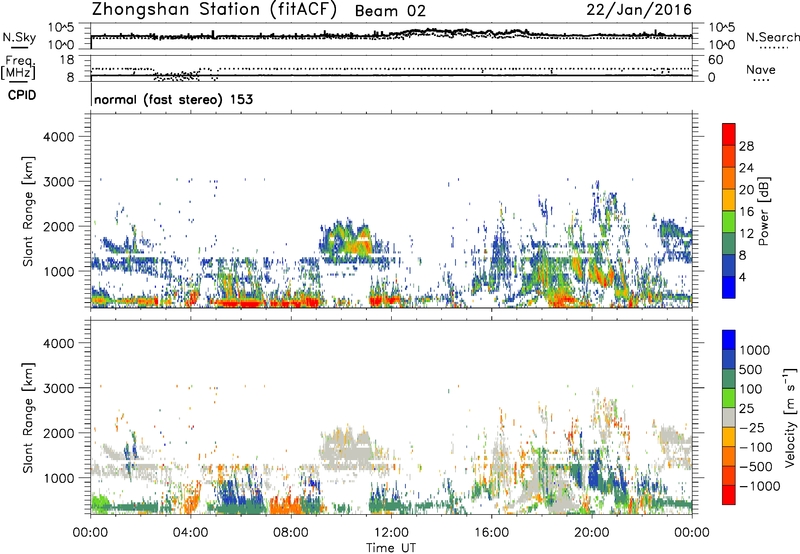This screenshot has height=554, width=800.
Task: Click the '-1000' label on the velocity scale
Action: pos(760,486)
